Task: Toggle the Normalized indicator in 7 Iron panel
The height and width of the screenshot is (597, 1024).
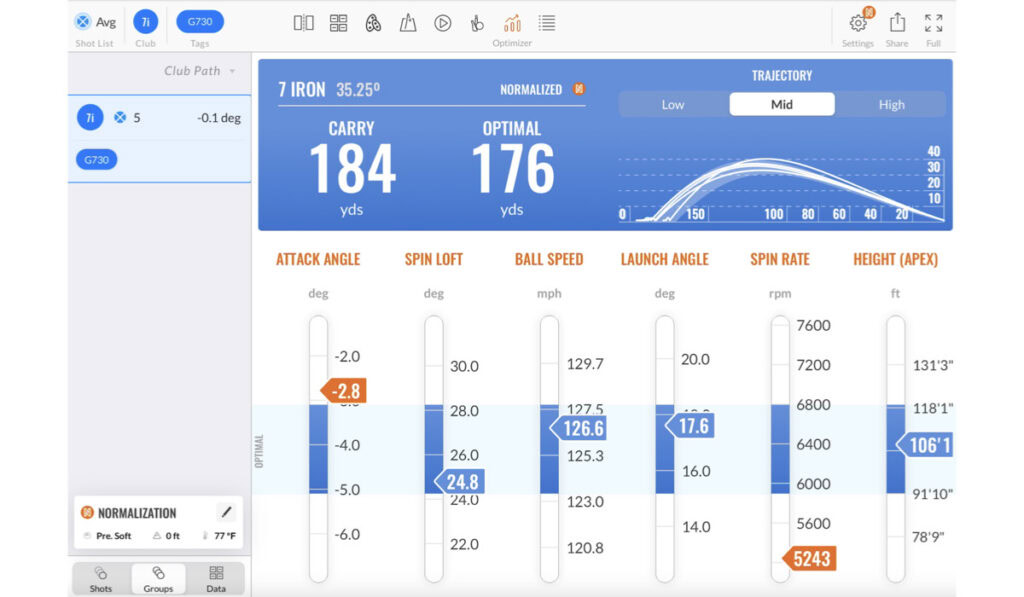Action: 578,90
